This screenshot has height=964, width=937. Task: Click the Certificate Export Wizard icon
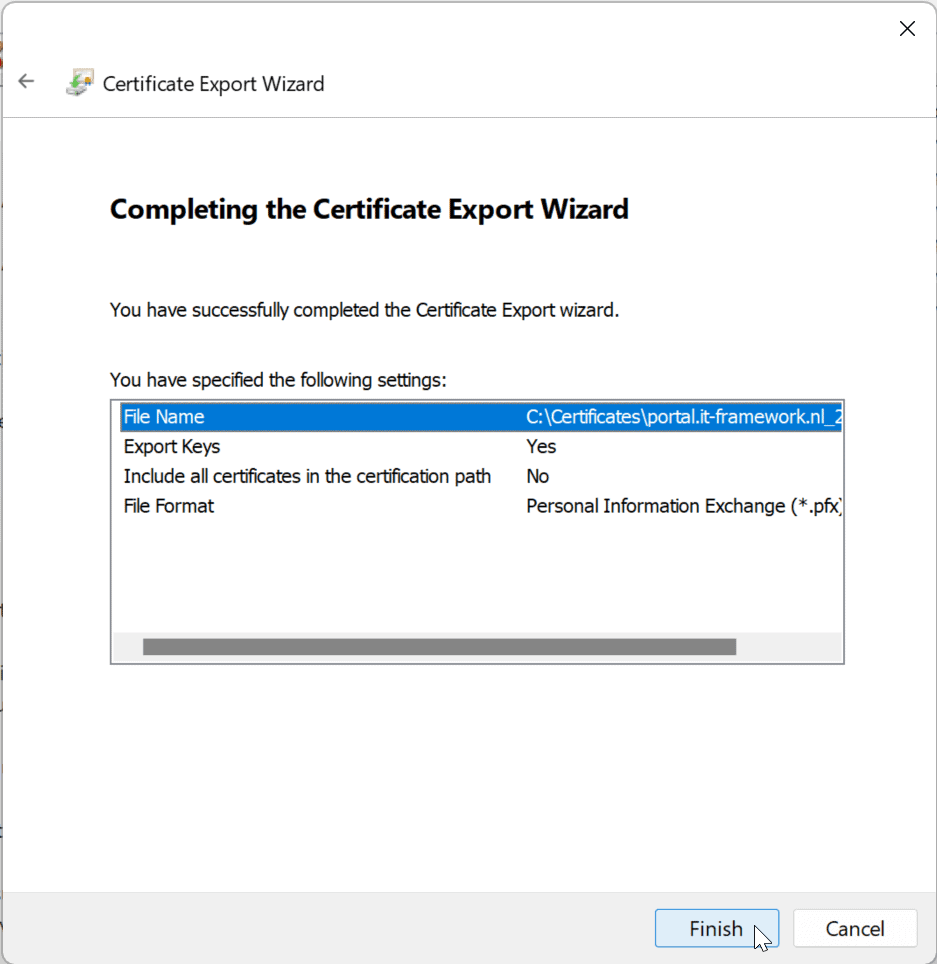pos(78,83)
